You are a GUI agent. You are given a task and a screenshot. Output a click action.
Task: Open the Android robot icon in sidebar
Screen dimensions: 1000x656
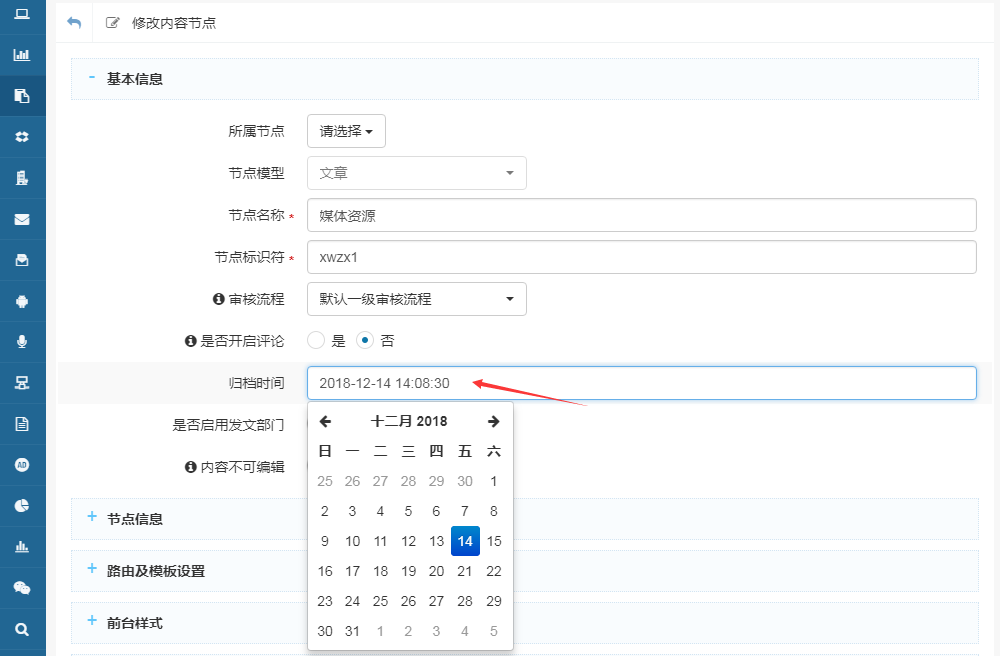click(x=22, y=301)
